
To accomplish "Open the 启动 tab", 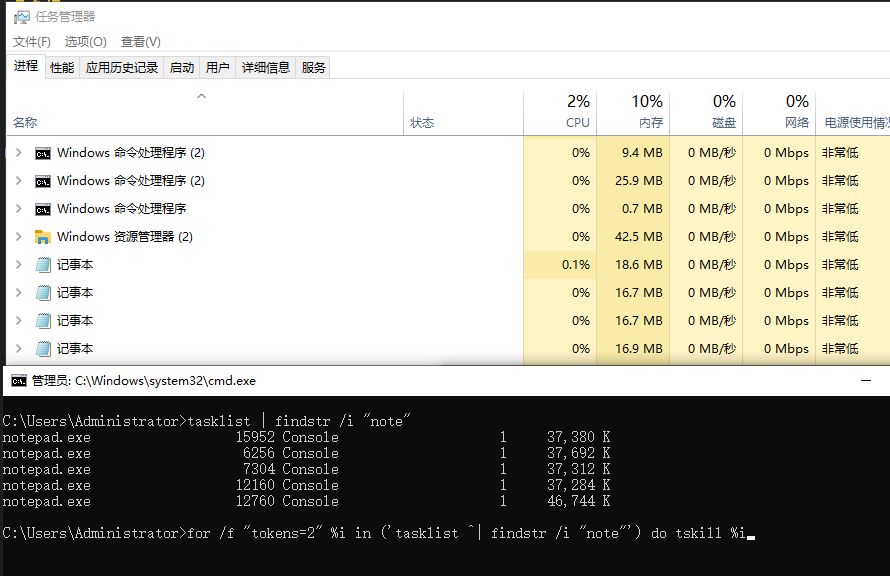I will tap(182, 68).
